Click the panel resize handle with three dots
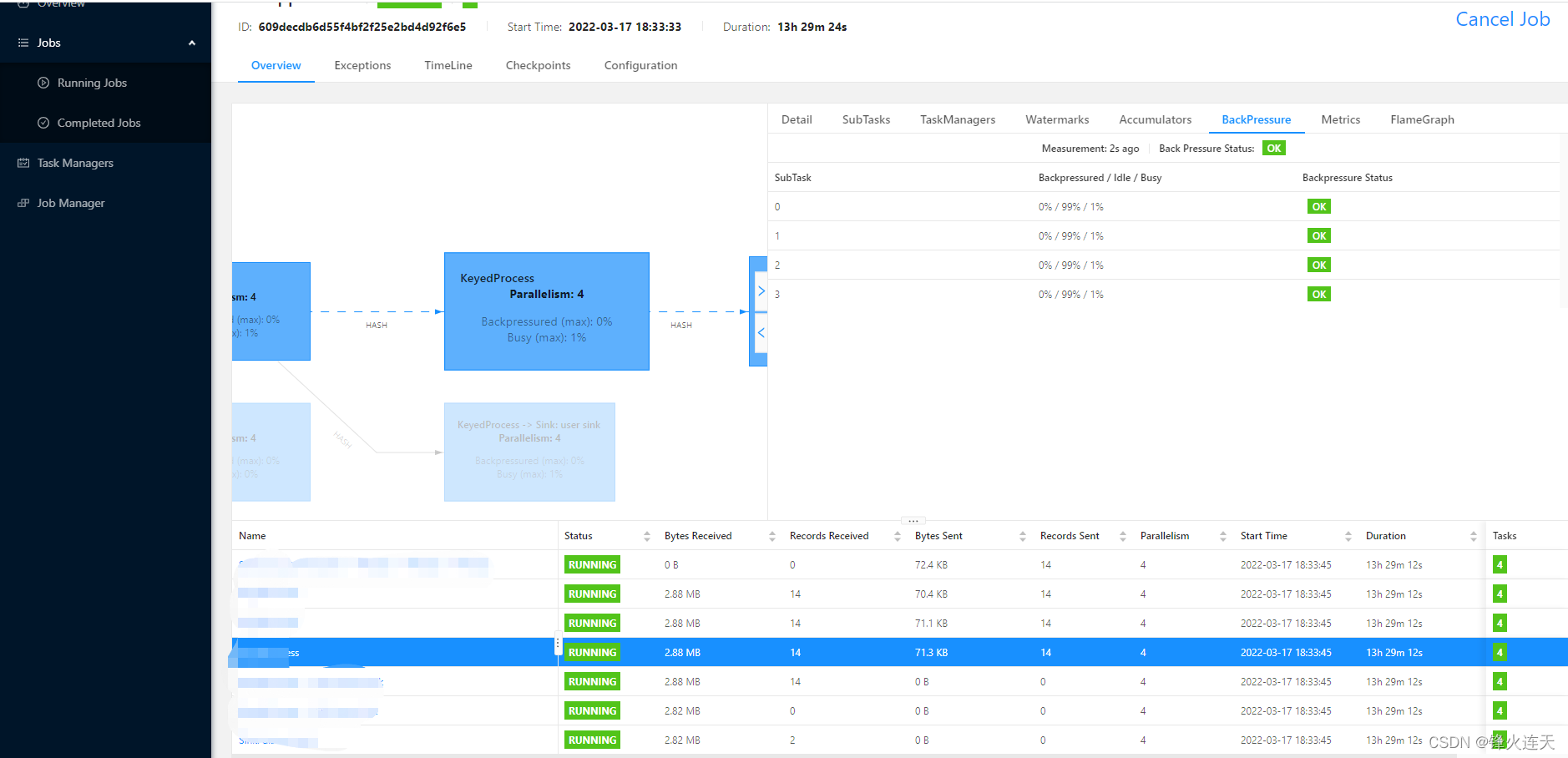The height and width of the screenshot is (758, 1568). tap(913, 520)
